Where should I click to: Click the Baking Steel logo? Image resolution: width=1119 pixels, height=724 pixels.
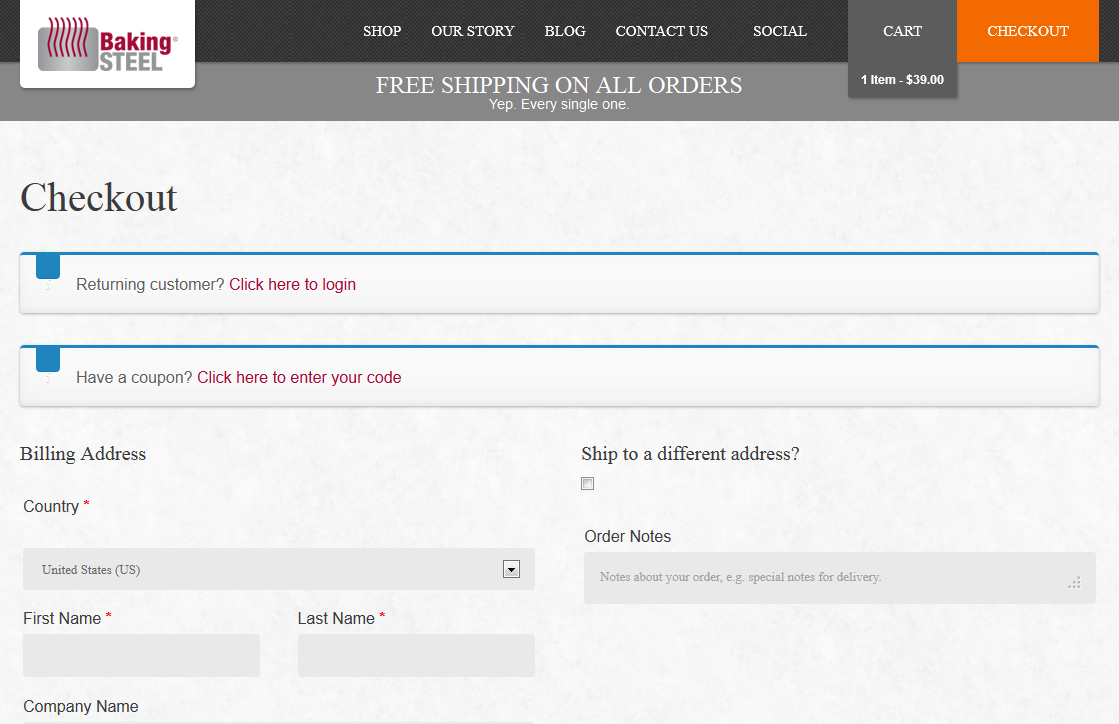point(107,44)
